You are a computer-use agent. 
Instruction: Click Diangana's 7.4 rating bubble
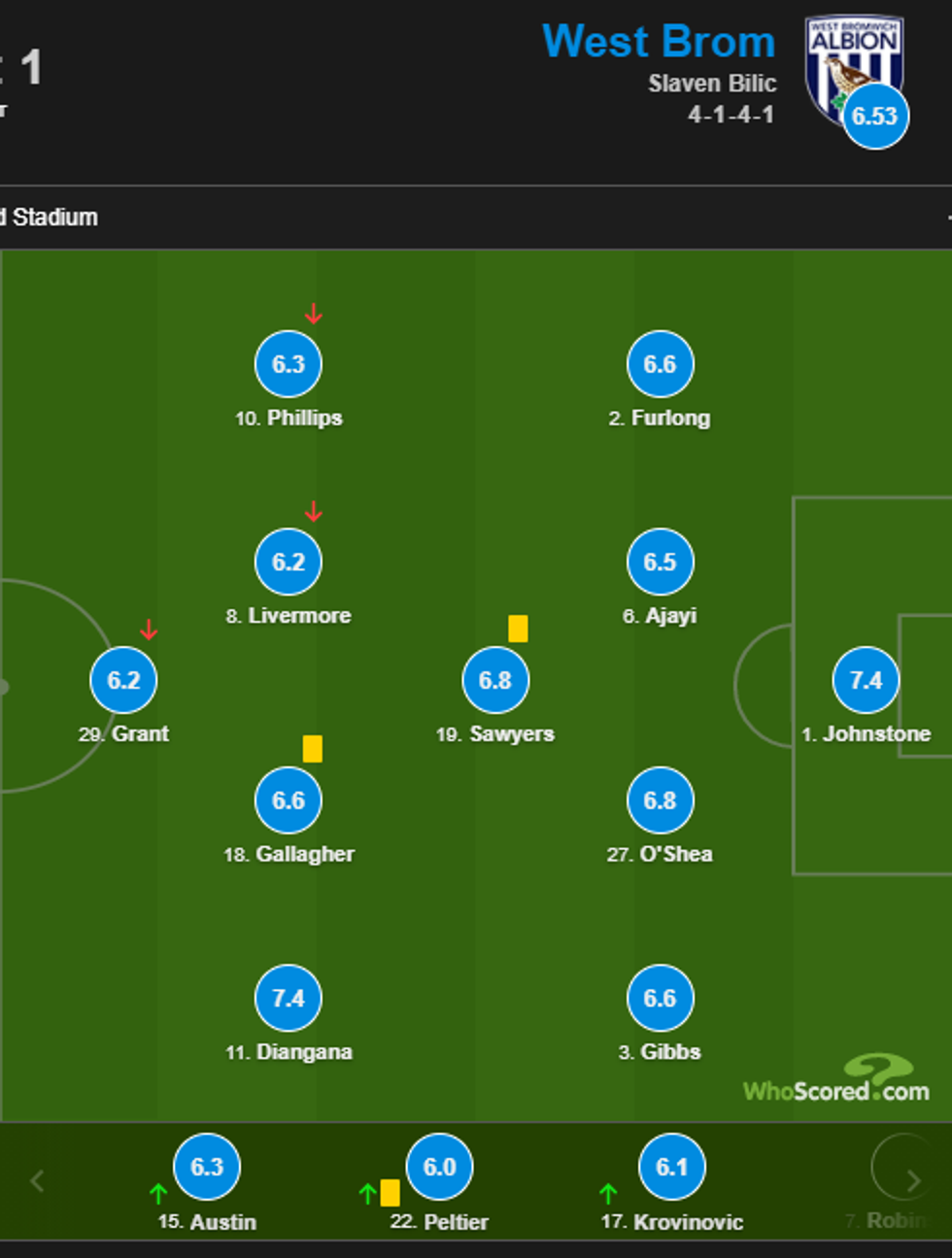click(x=289, y=998)
